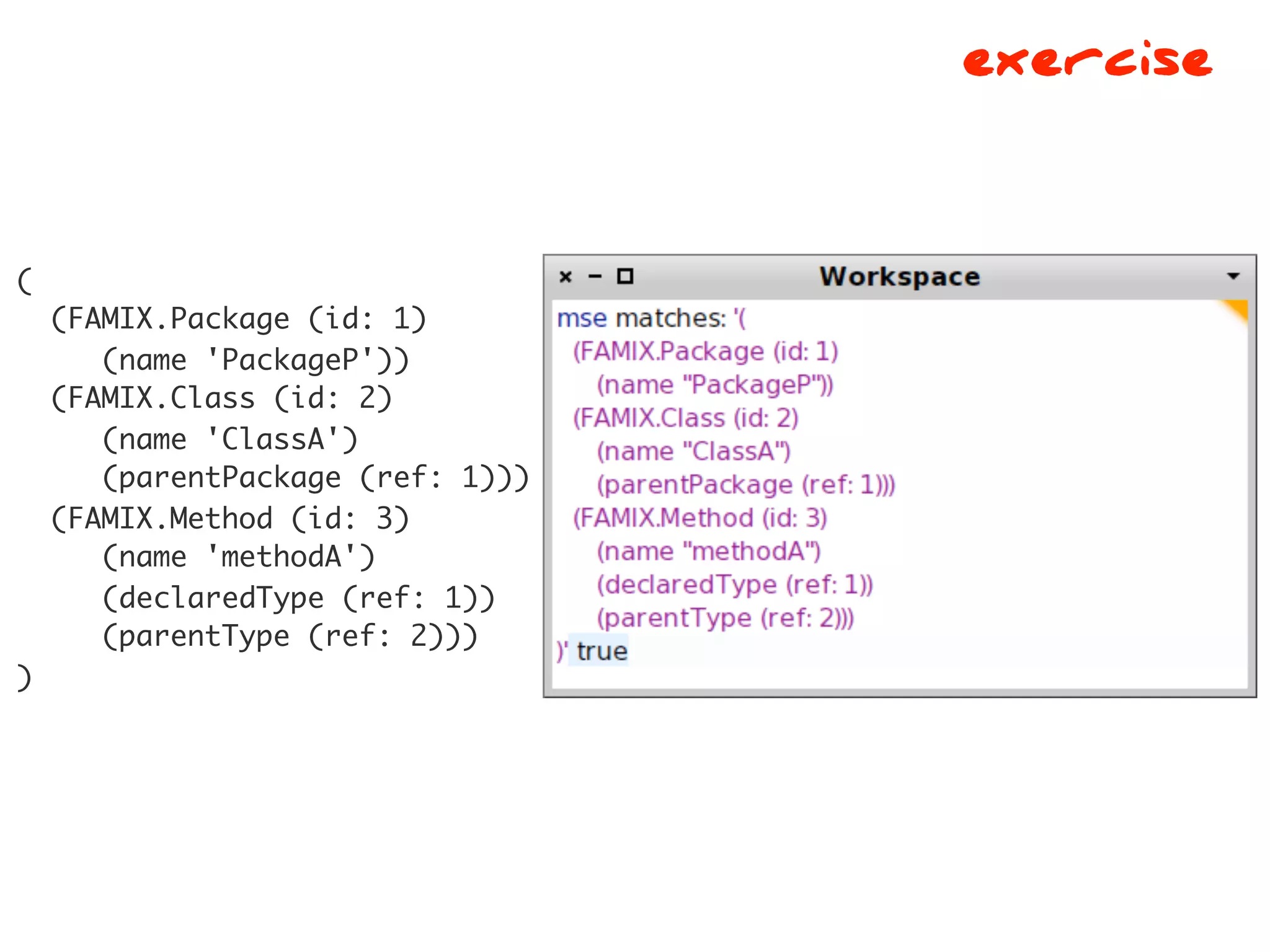
Task: Click '(parentType (ref: 2)))' in Workspace
Action: click(x=725, y=619)
